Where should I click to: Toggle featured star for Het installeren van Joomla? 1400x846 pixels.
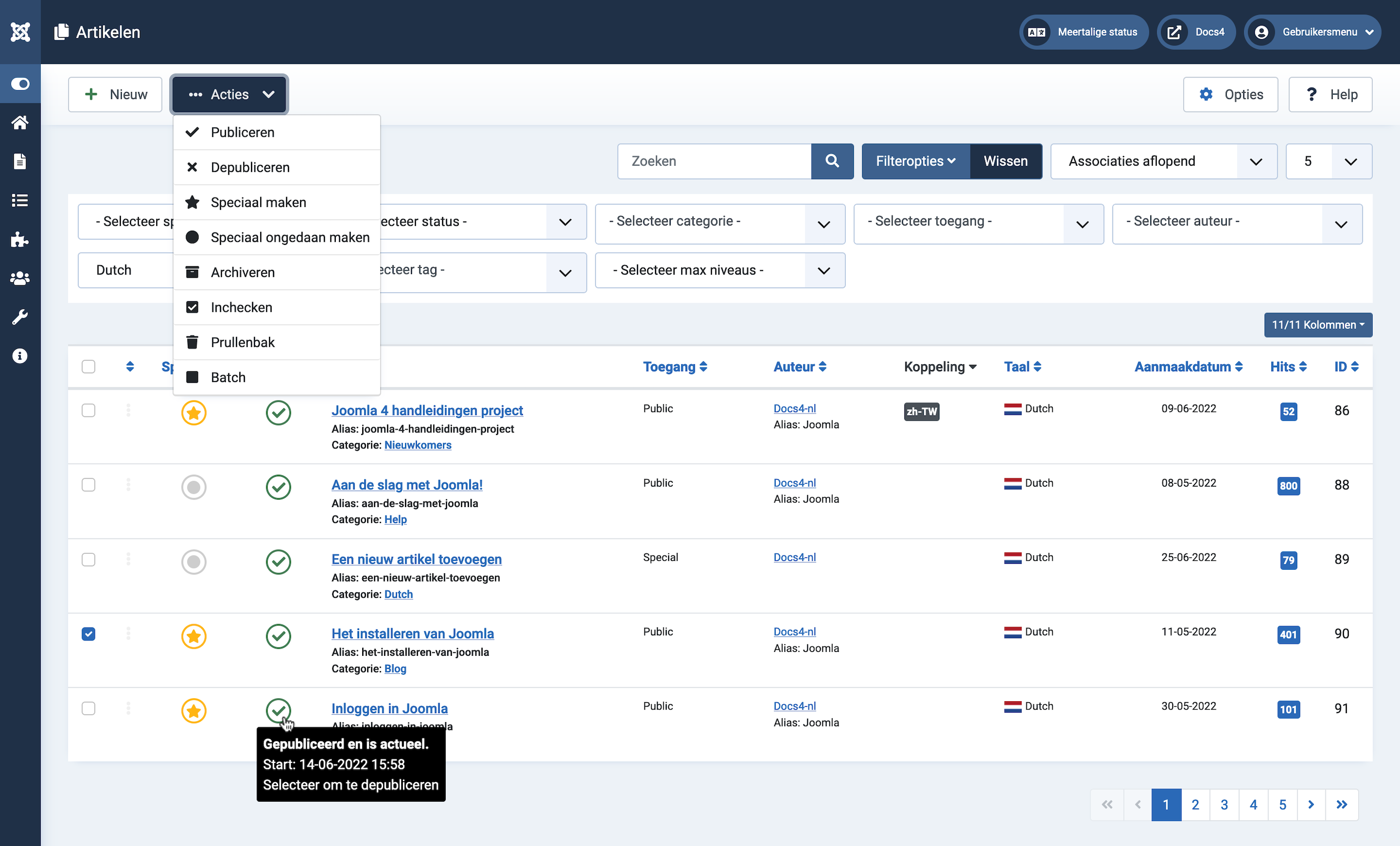point(194,636)
